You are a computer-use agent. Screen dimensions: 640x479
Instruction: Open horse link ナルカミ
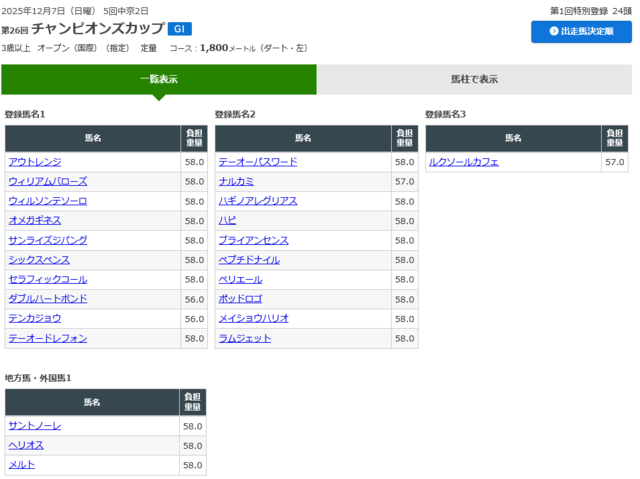point(236,181)
